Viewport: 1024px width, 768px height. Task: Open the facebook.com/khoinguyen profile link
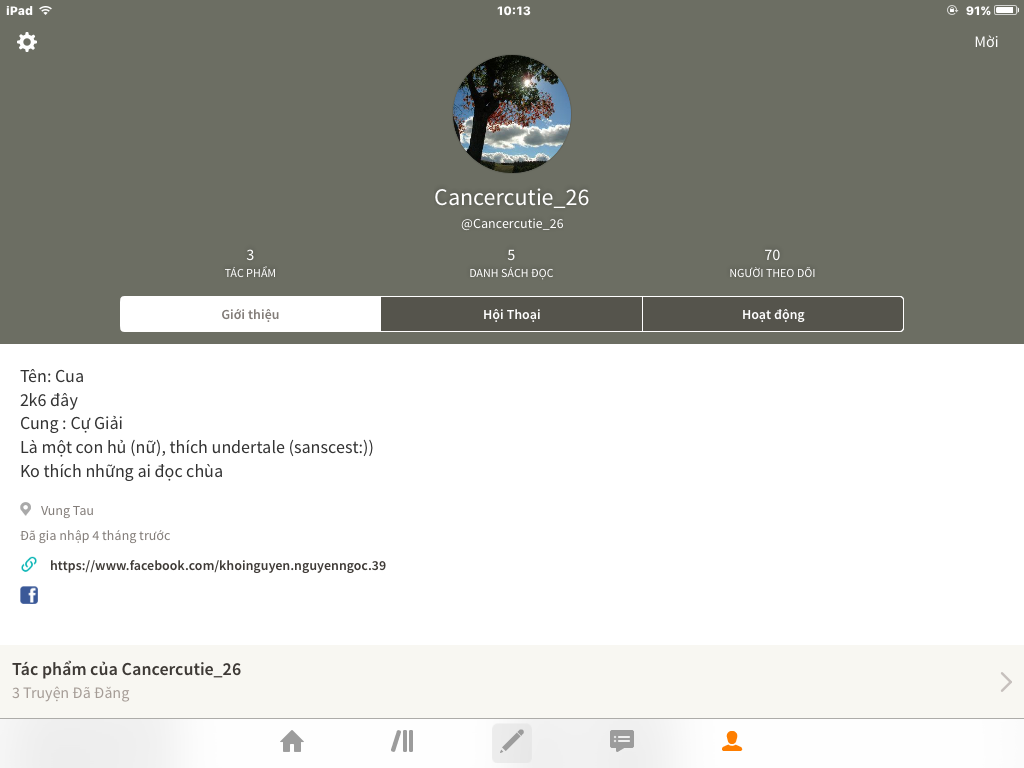(x=217, y=566)
